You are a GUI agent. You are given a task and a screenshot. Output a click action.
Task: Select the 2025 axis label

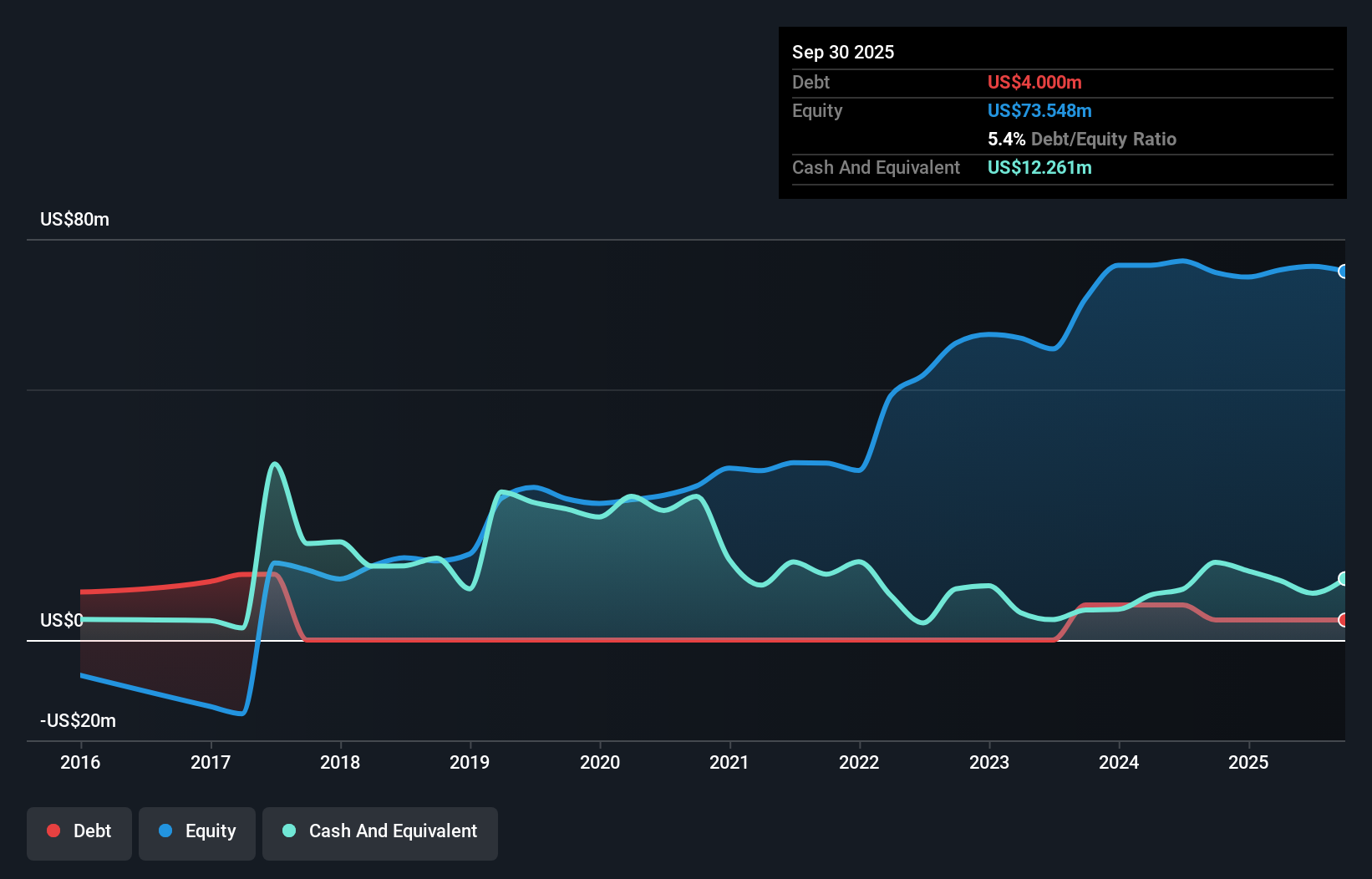point(1249,762)
